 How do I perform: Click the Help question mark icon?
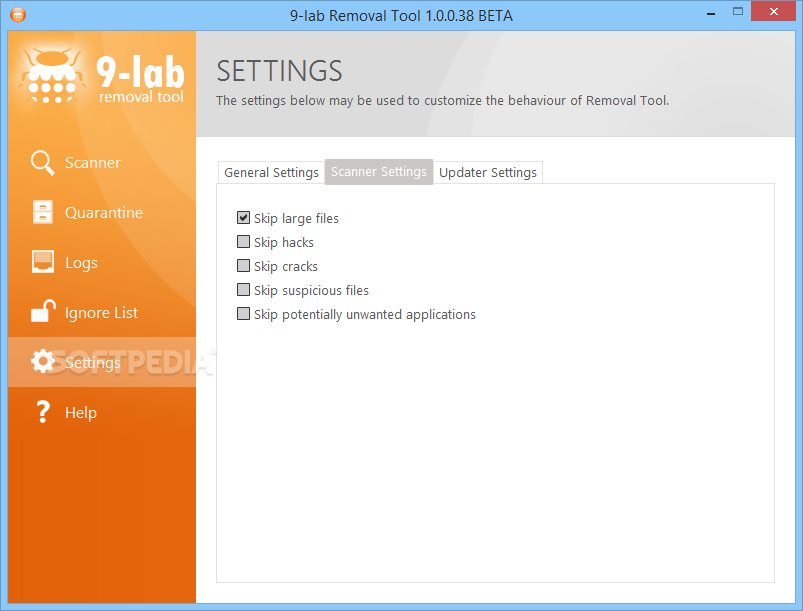pyautogui.click(x=43, y=412)
